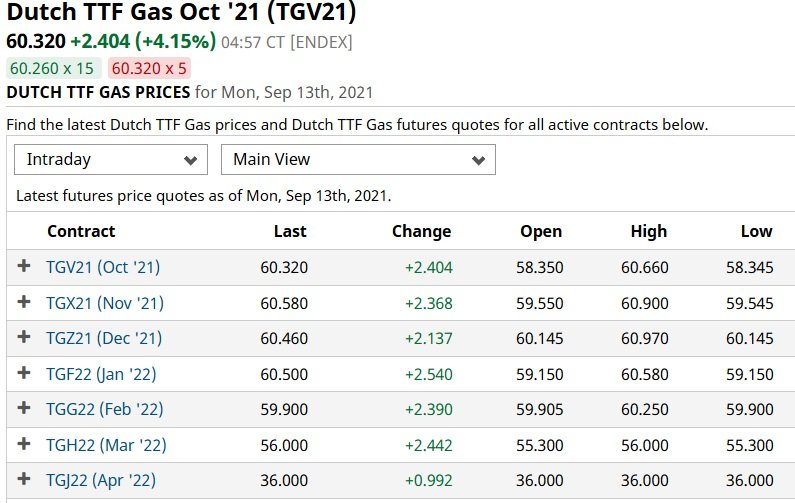Viewport: 795px width, 503px height.
Task: Open the TGZ21 (Dec '21) contract link
Action: 104,338
